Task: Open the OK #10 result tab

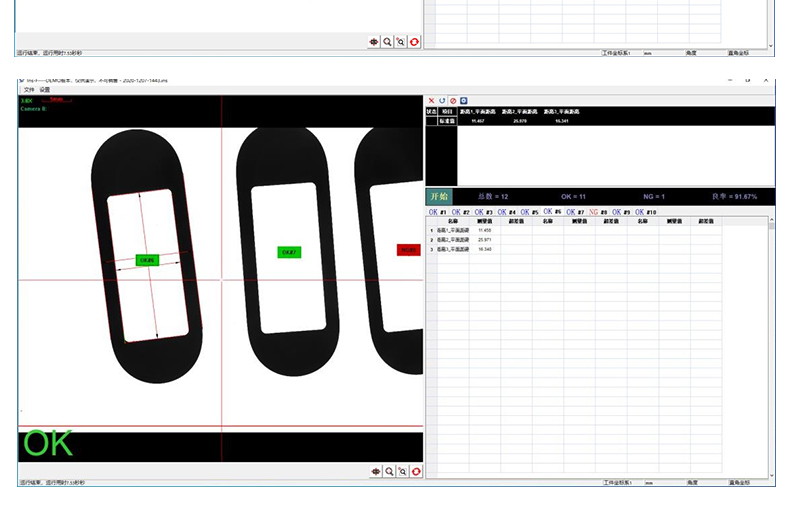Action: [645, 213]
